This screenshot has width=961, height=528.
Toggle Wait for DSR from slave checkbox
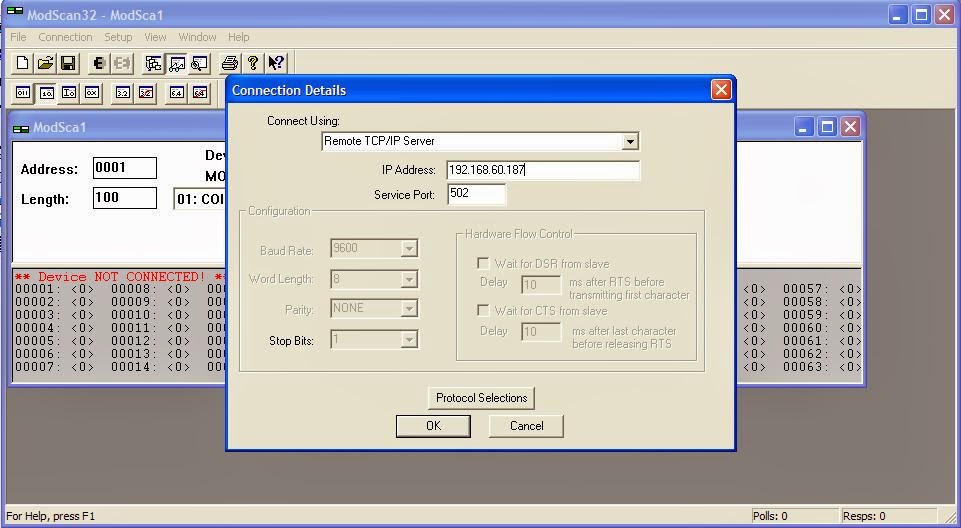[x=483, y=263]
